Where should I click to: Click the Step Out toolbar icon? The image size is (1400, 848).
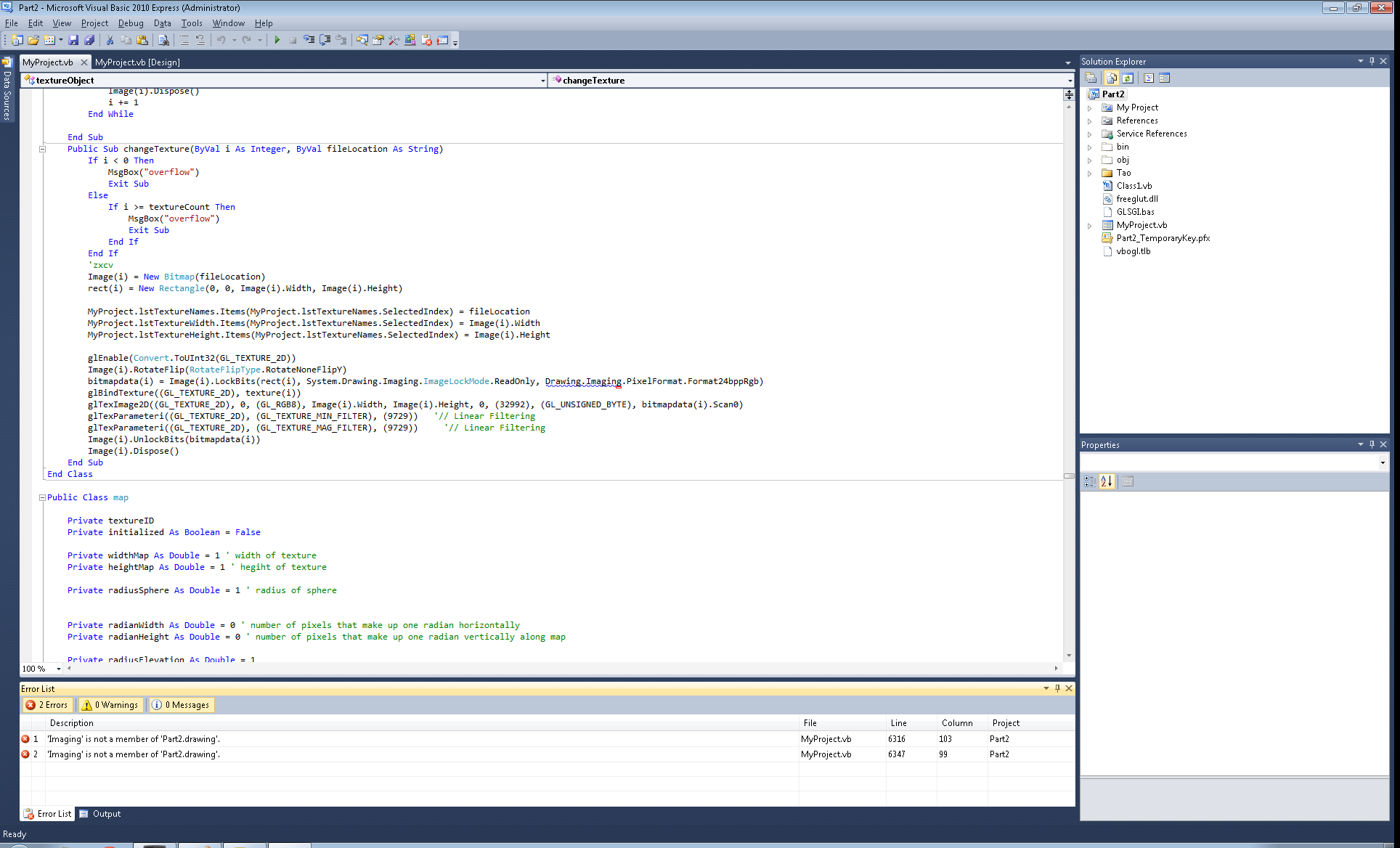(x=341, y=40)
